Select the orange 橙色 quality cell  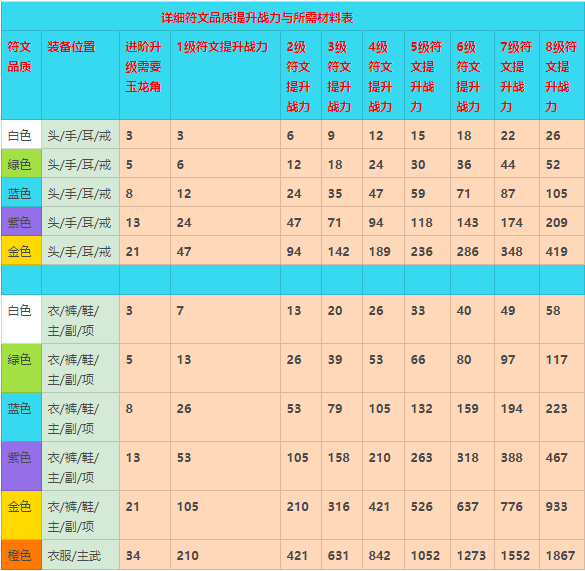21,555
